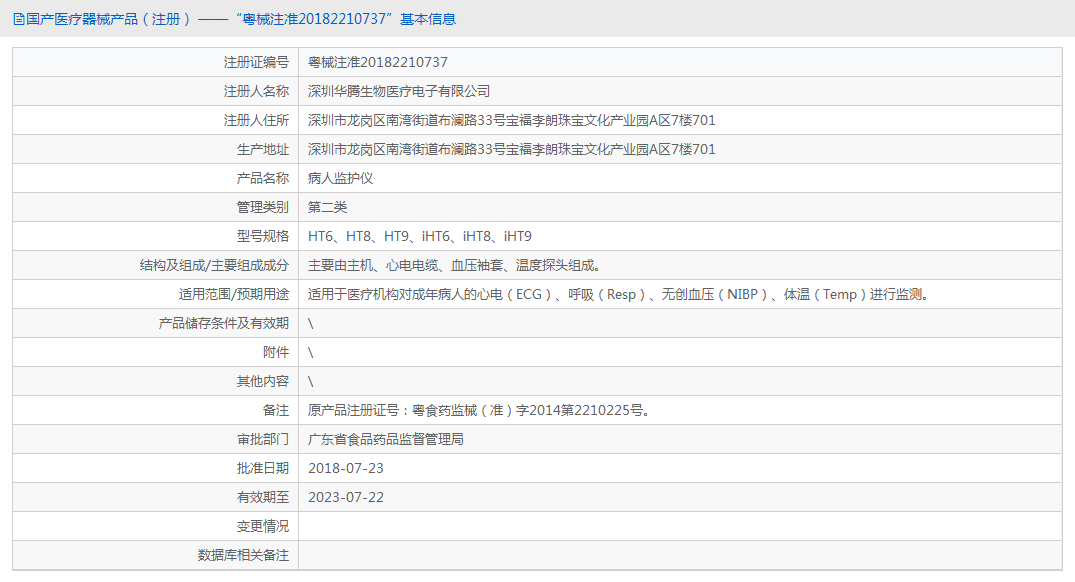Click the 数据库相关备注 label
The image size is (1075, 582).
(243, 555)
